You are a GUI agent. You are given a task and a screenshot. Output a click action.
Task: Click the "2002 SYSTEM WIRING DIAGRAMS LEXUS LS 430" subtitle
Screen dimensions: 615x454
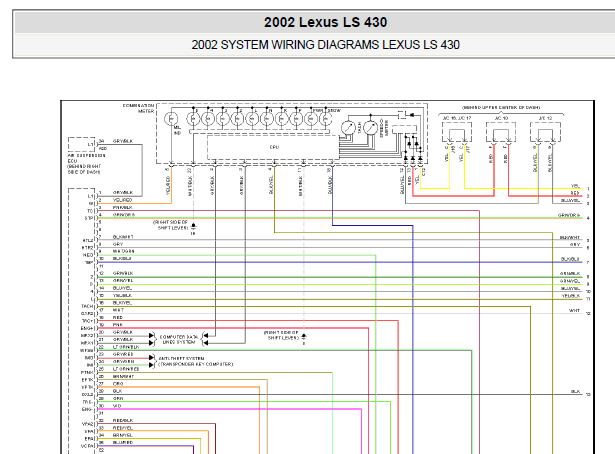[325, 45]
